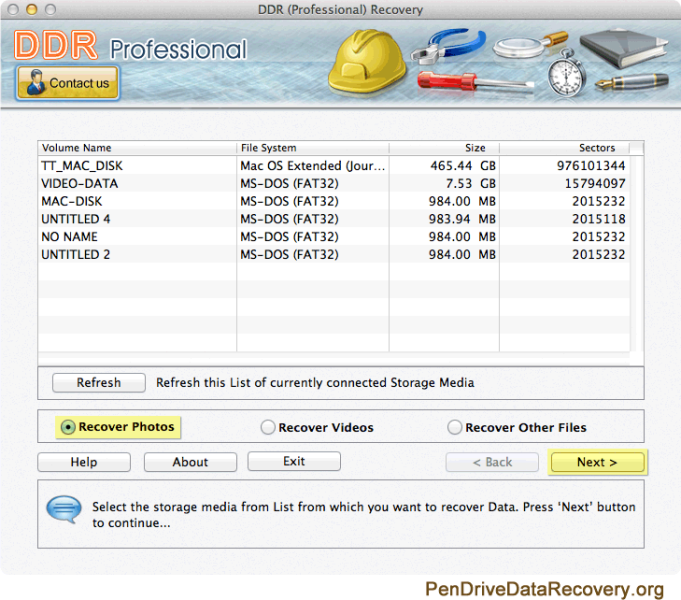Click the 2015118 sectors value
681x600 pixels.
click(x=598, y=219)
